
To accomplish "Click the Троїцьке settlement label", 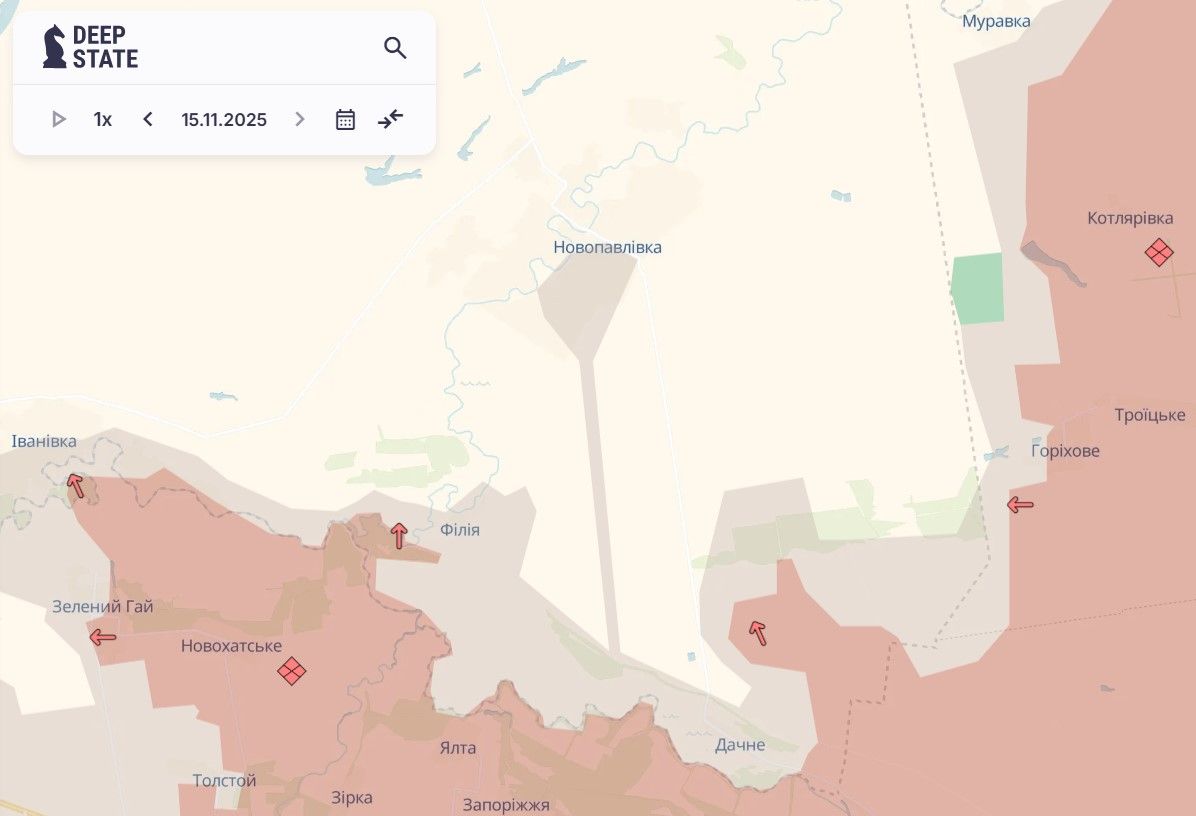I will [1150, 415].
